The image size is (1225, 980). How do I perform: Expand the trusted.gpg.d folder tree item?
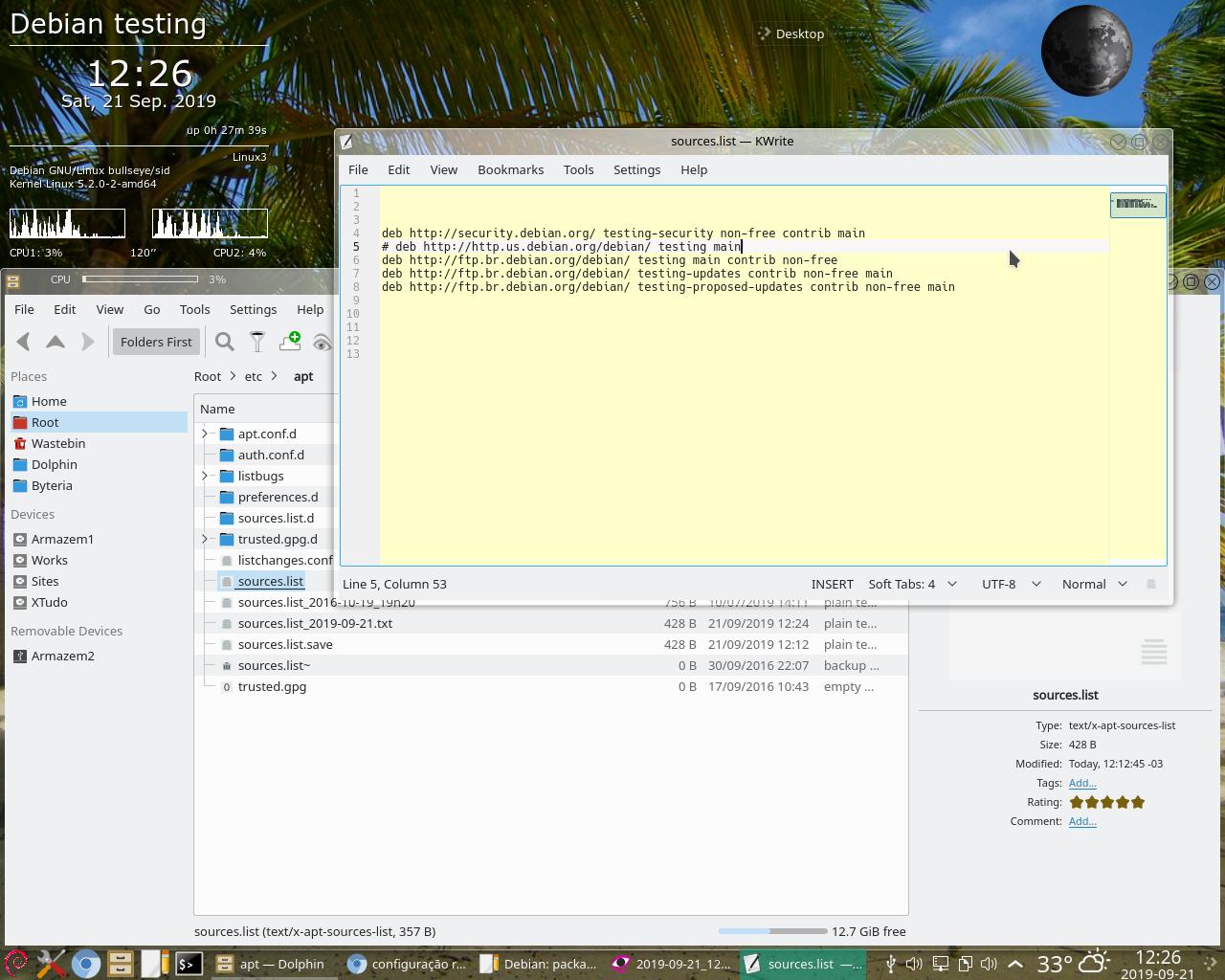point(204,539)
